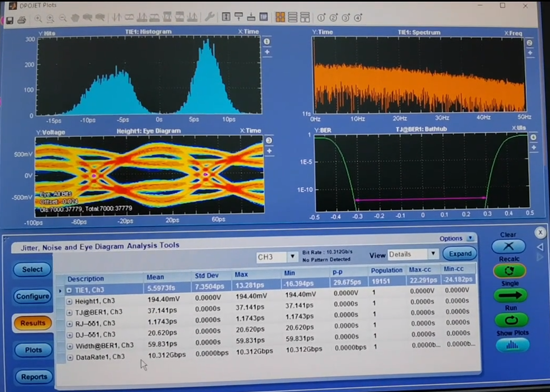Select the 194.40mV Mean cell
This screenshot has height=392, width=550.
[x=163, y=299]
